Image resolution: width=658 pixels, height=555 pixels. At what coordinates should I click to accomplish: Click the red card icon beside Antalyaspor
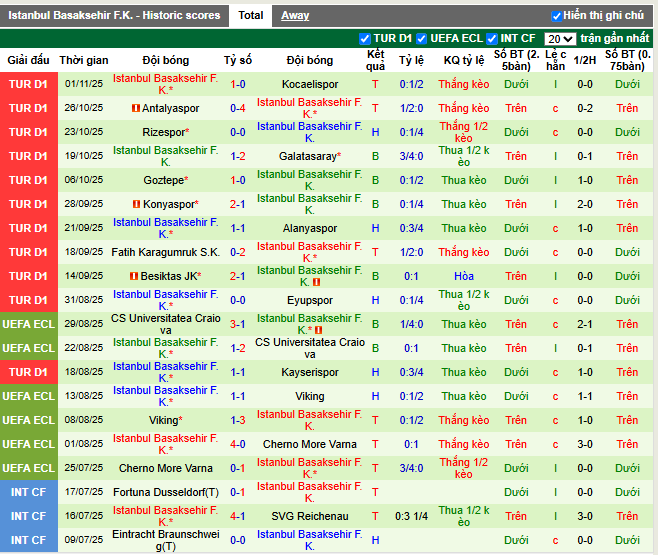click(x=136, y=108)
